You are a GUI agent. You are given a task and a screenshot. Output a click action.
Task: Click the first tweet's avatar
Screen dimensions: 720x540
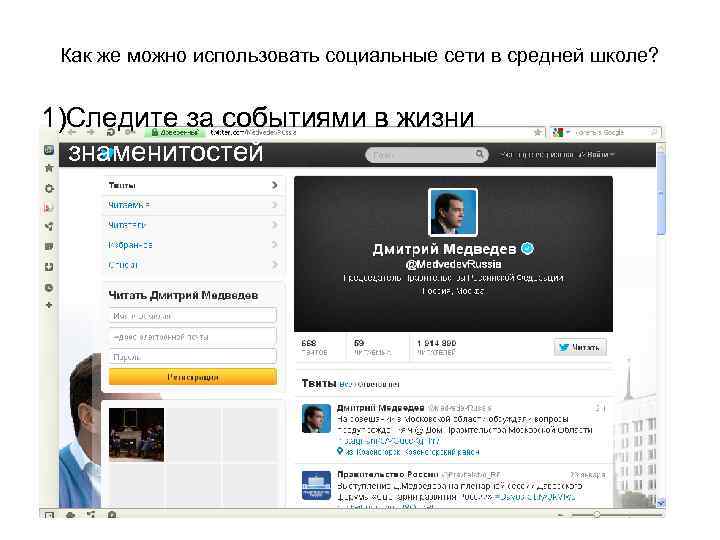(x=316, y=418)
